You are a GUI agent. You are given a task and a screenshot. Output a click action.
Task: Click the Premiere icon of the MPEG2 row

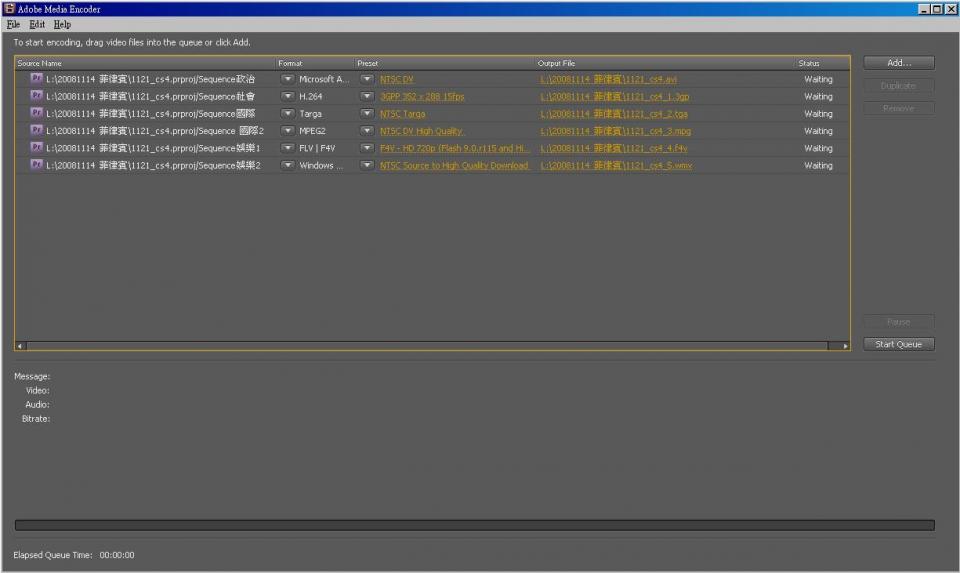tap(36, 130)
